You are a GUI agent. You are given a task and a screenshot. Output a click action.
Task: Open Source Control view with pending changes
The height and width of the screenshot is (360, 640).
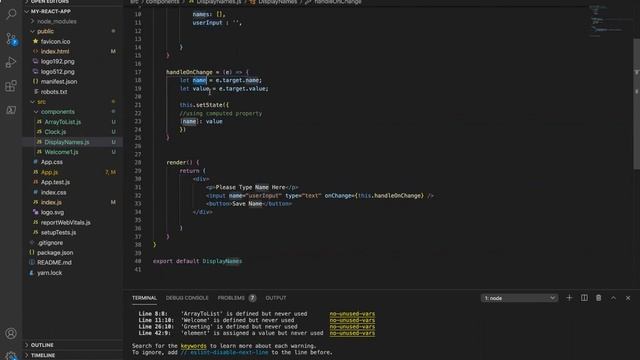pos(11,39)
